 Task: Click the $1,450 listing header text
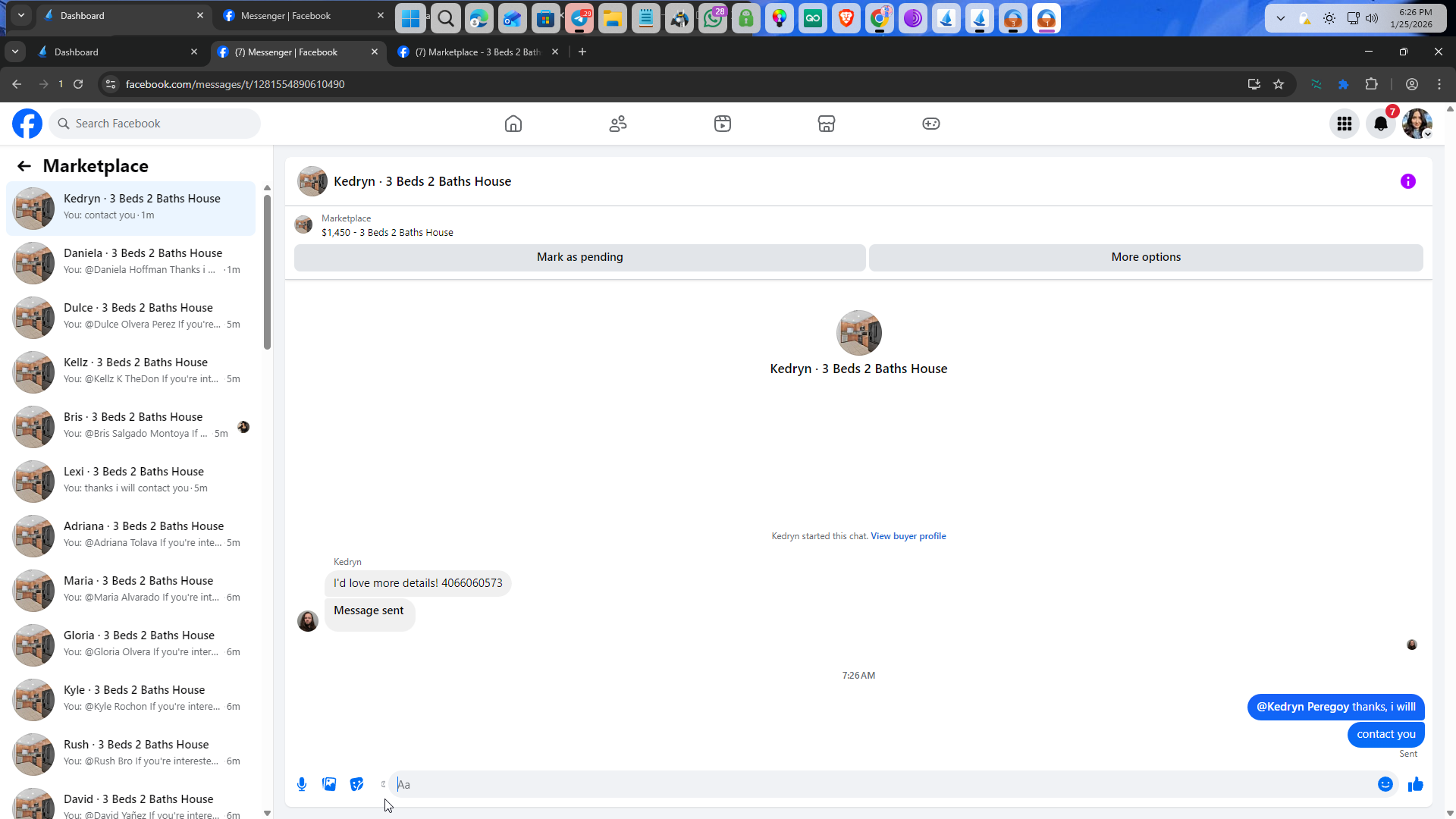(x=388, y=233)
